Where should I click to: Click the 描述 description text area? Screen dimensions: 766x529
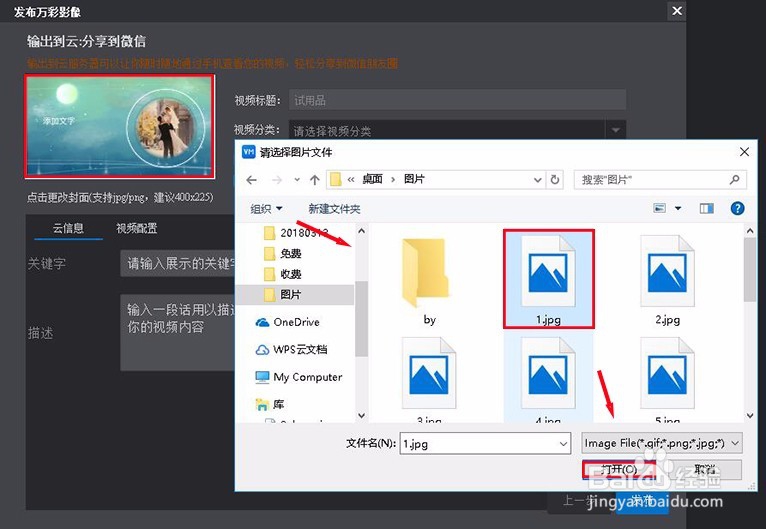pos(178,332)
